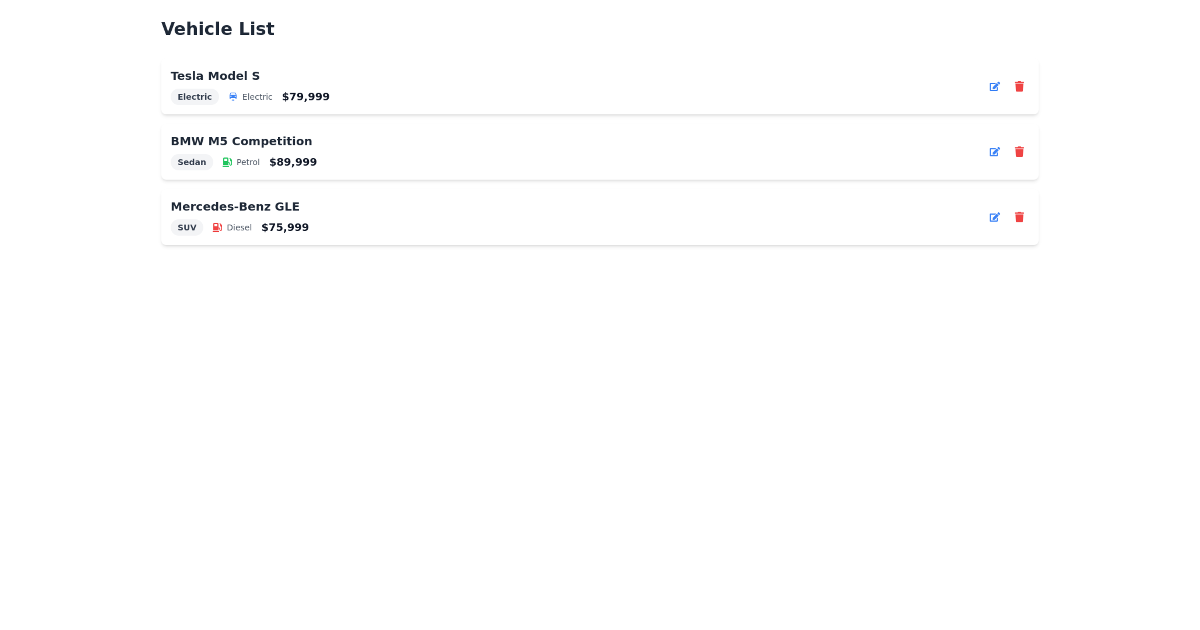Select the Sedan badge on the BMW card
Viewport: 1200px width, 630px height.
[191, 161]
